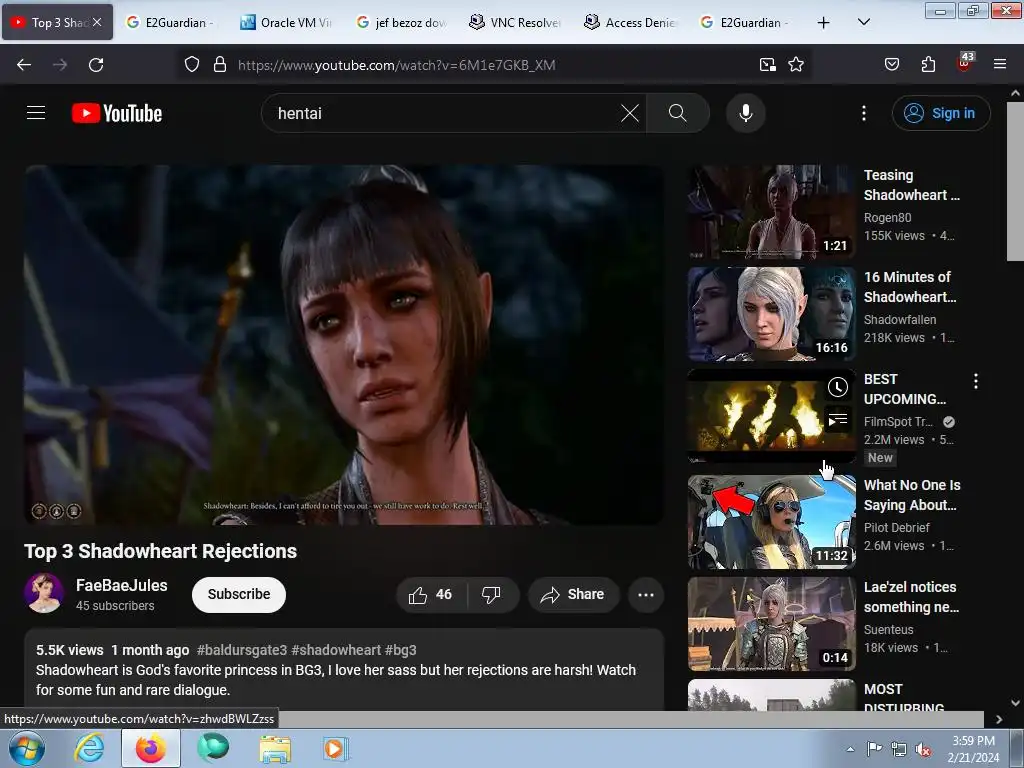Launch Internet Explorer from taskbar
Image resolution: width=1024 pixels, height=768 pixels.
[89, 748]
